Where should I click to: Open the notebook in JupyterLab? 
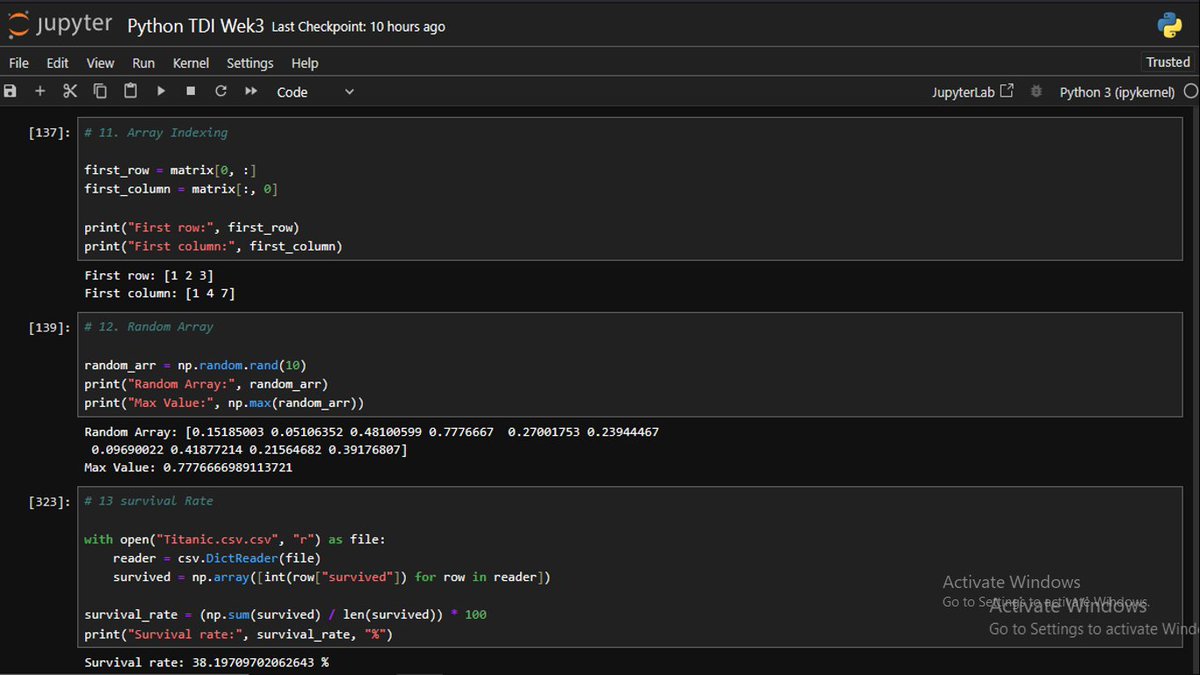click(x=973, y=92)
